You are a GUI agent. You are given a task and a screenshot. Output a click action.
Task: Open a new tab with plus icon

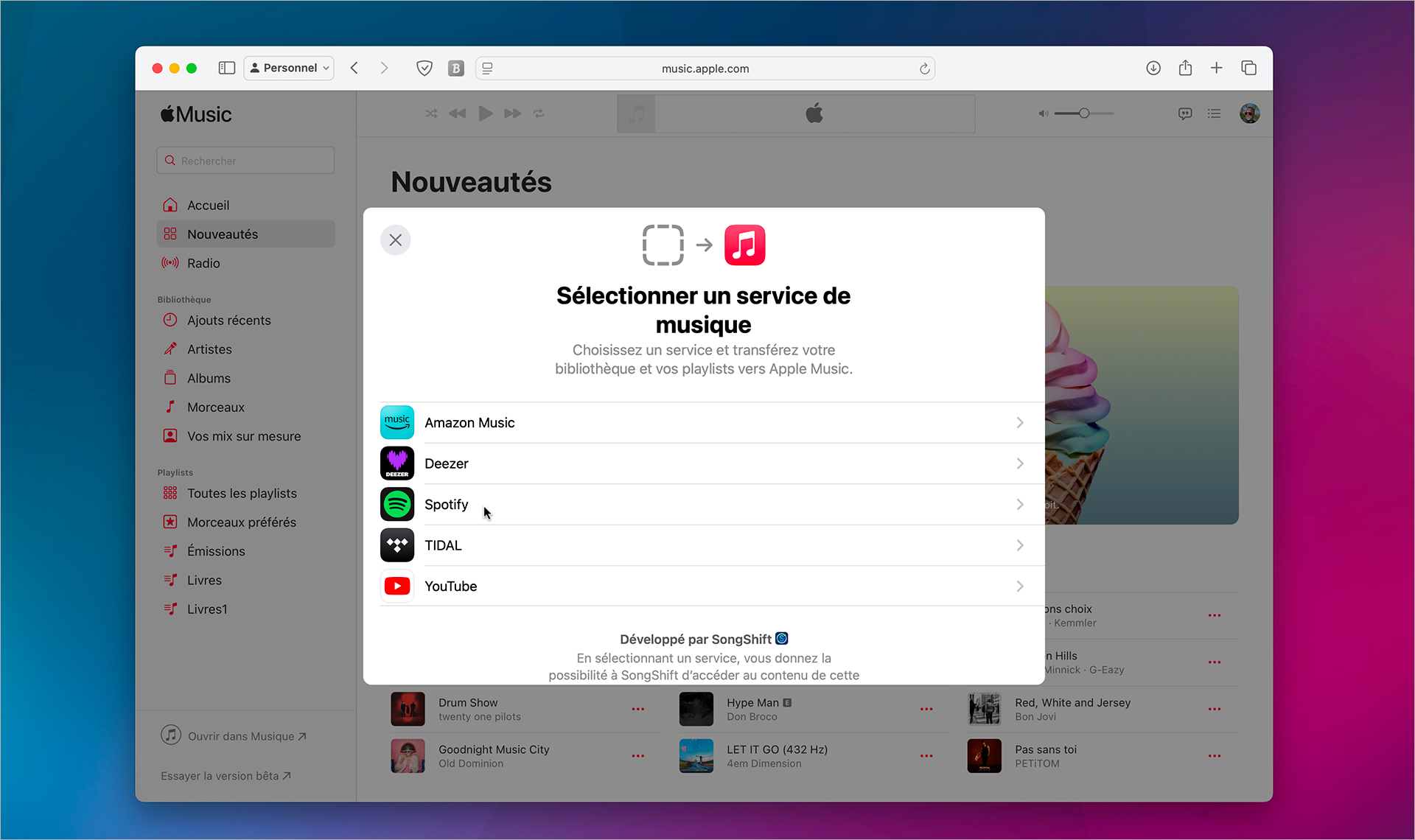(x=1217, y=68)
